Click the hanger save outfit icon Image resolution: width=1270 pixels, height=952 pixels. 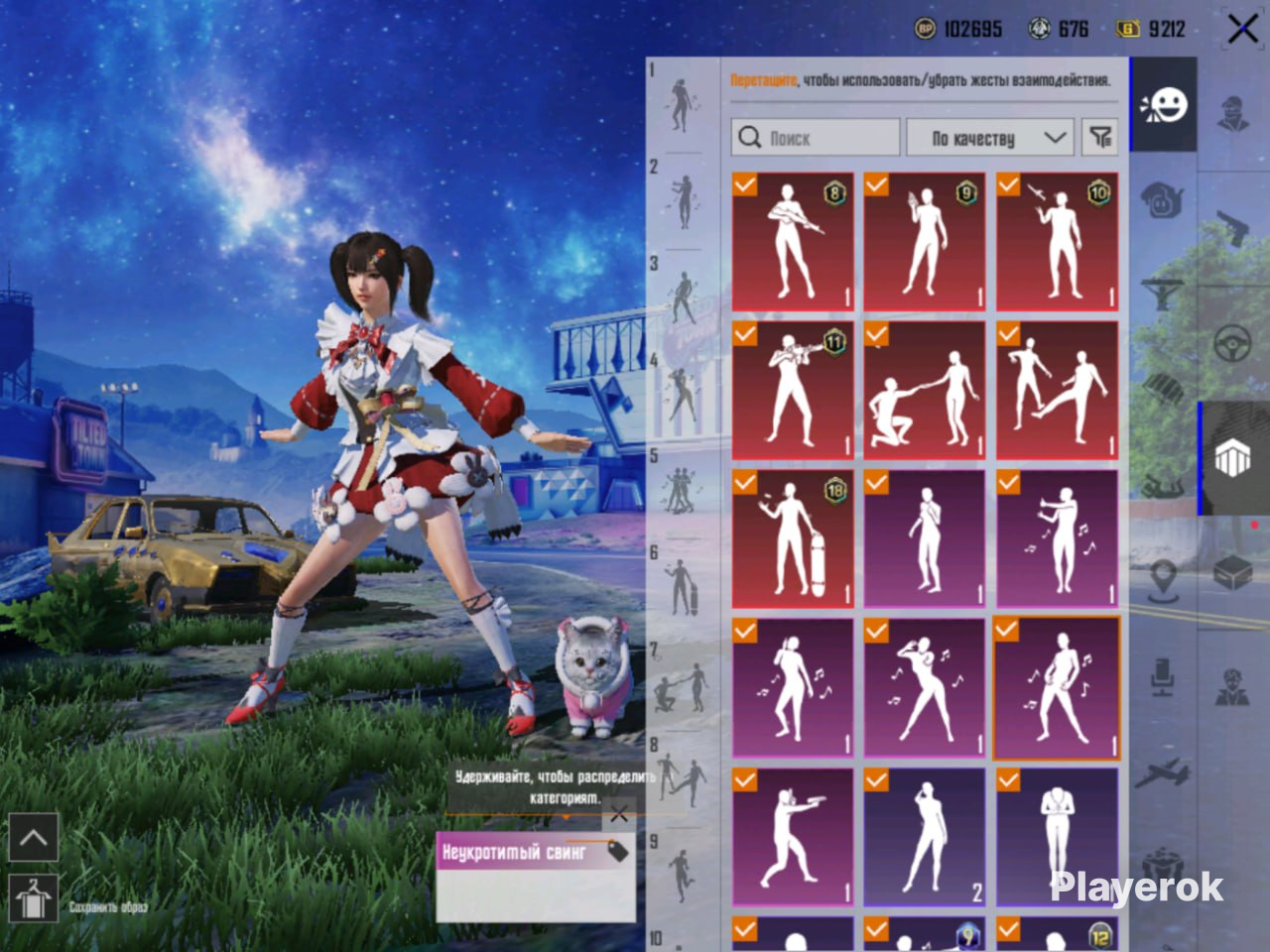tap(33, 900)
